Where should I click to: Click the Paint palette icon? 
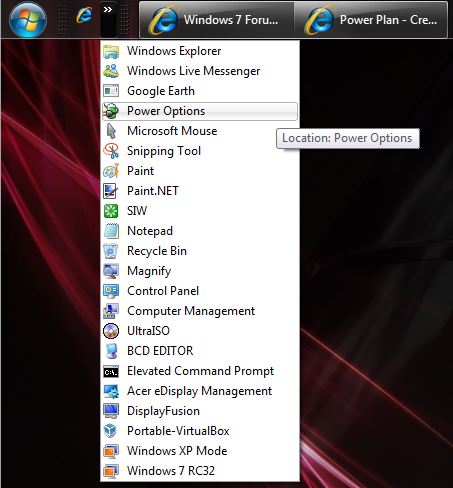(111, 171)
